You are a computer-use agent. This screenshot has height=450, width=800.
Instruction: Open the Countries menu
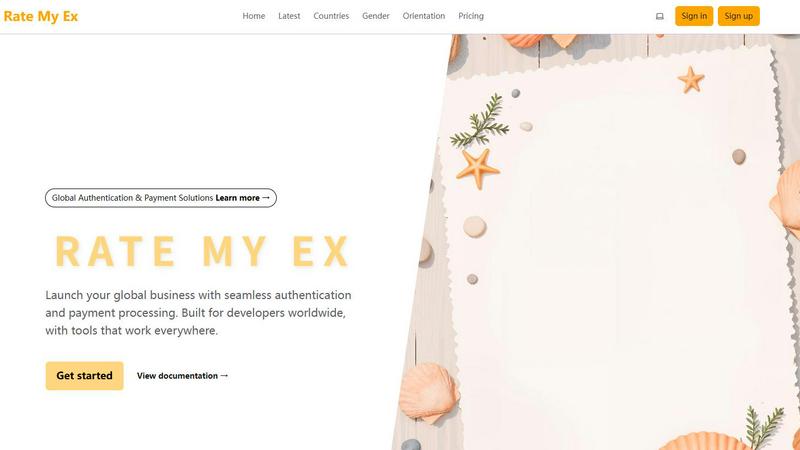coord(331,16)
